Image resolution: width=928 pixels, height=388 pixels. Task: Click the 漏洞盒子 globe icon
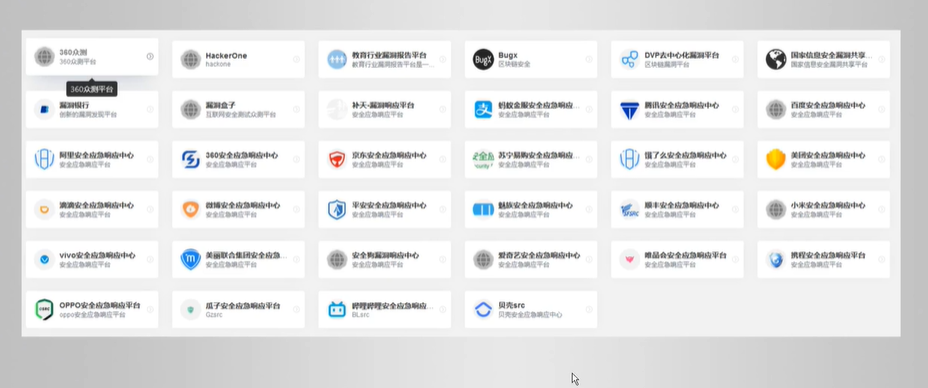coord(191,109)
